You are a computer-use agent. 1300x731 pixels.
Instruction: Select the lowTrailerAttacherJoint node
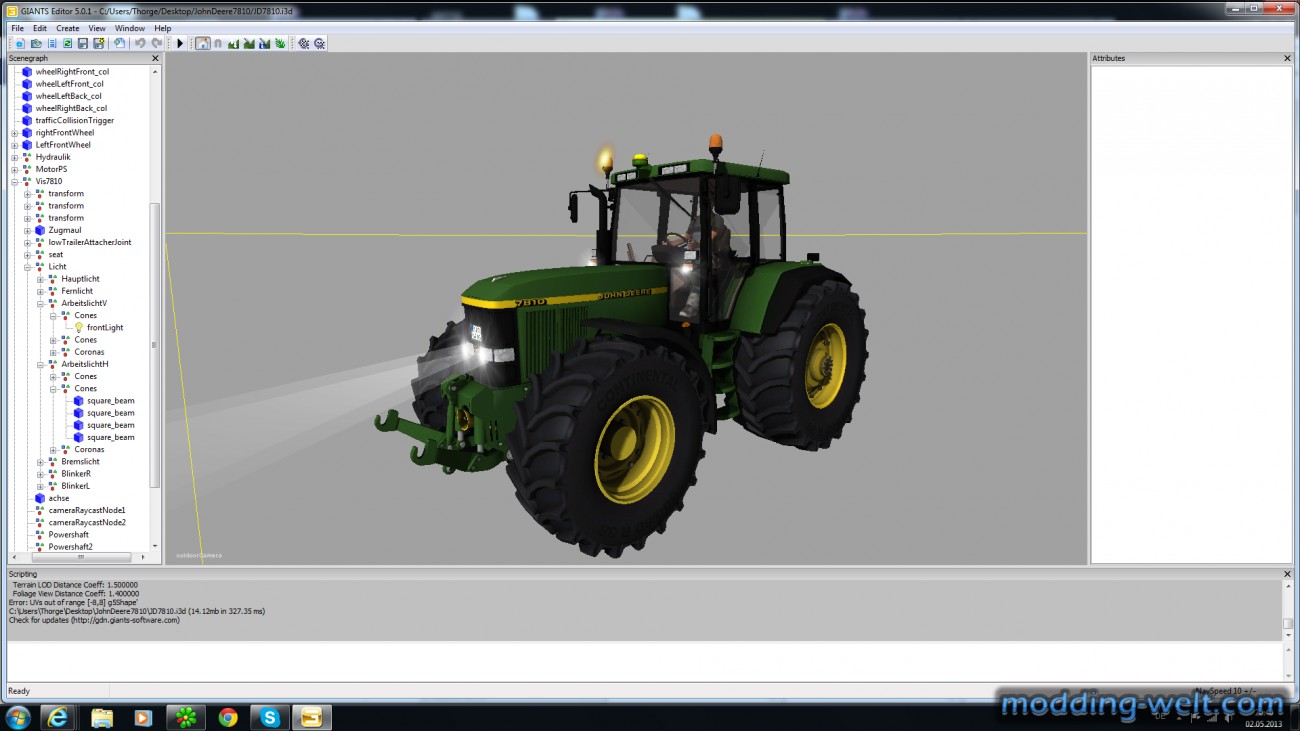click(x=90, y=242)
